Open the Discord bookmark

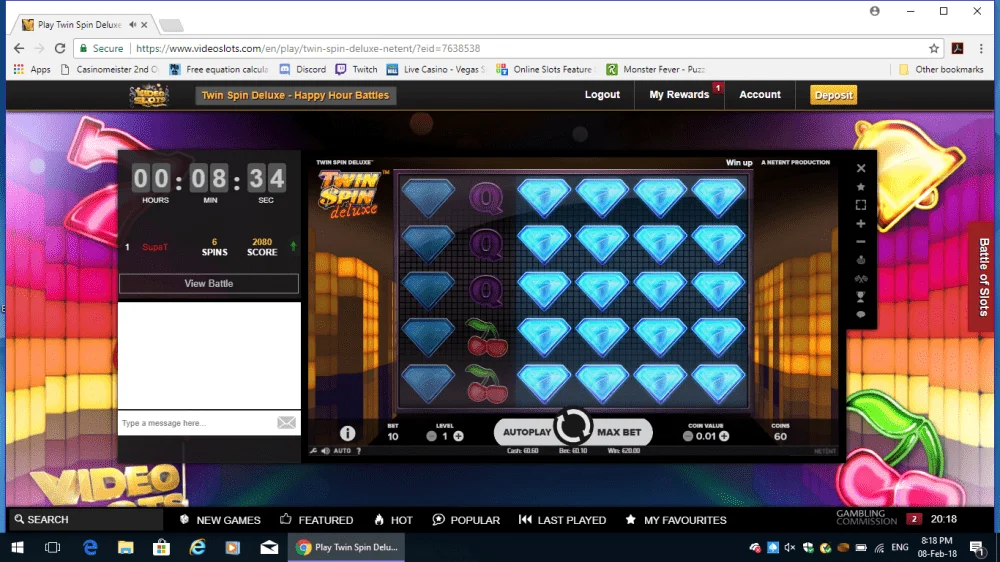pos(303,69)
